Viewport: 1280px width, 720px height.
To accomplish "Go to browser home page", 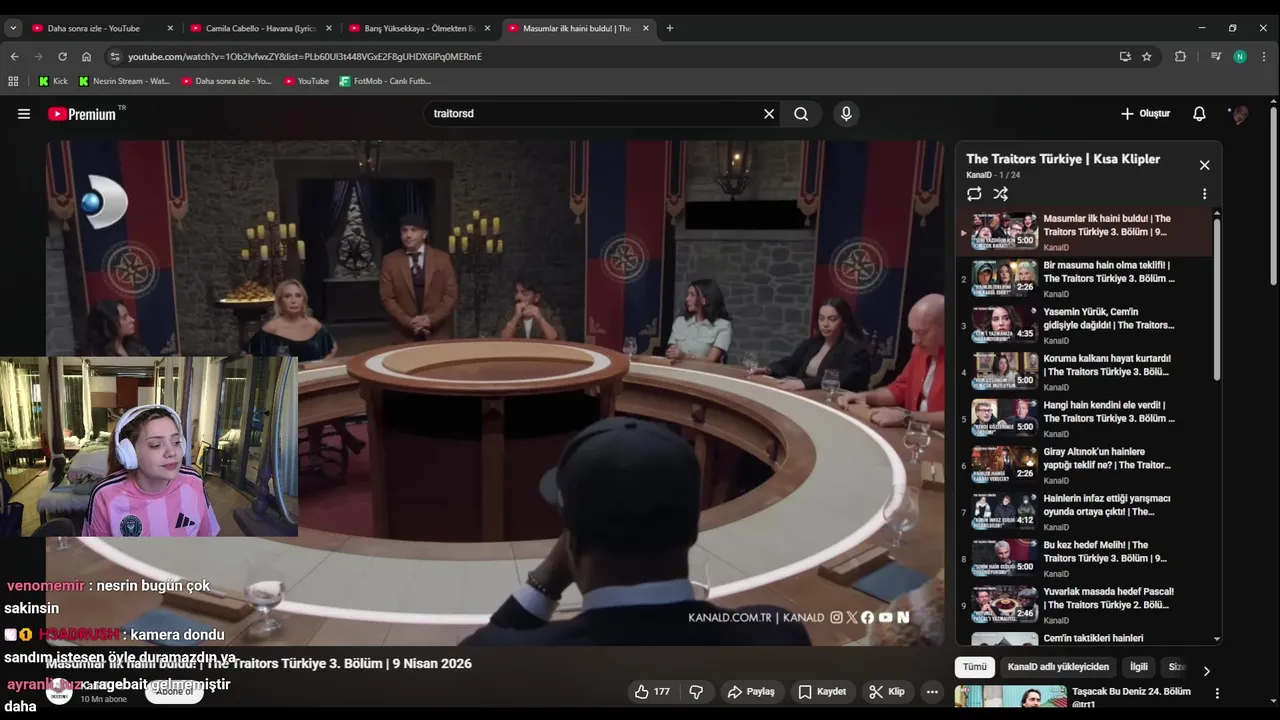I will (86, 57).
